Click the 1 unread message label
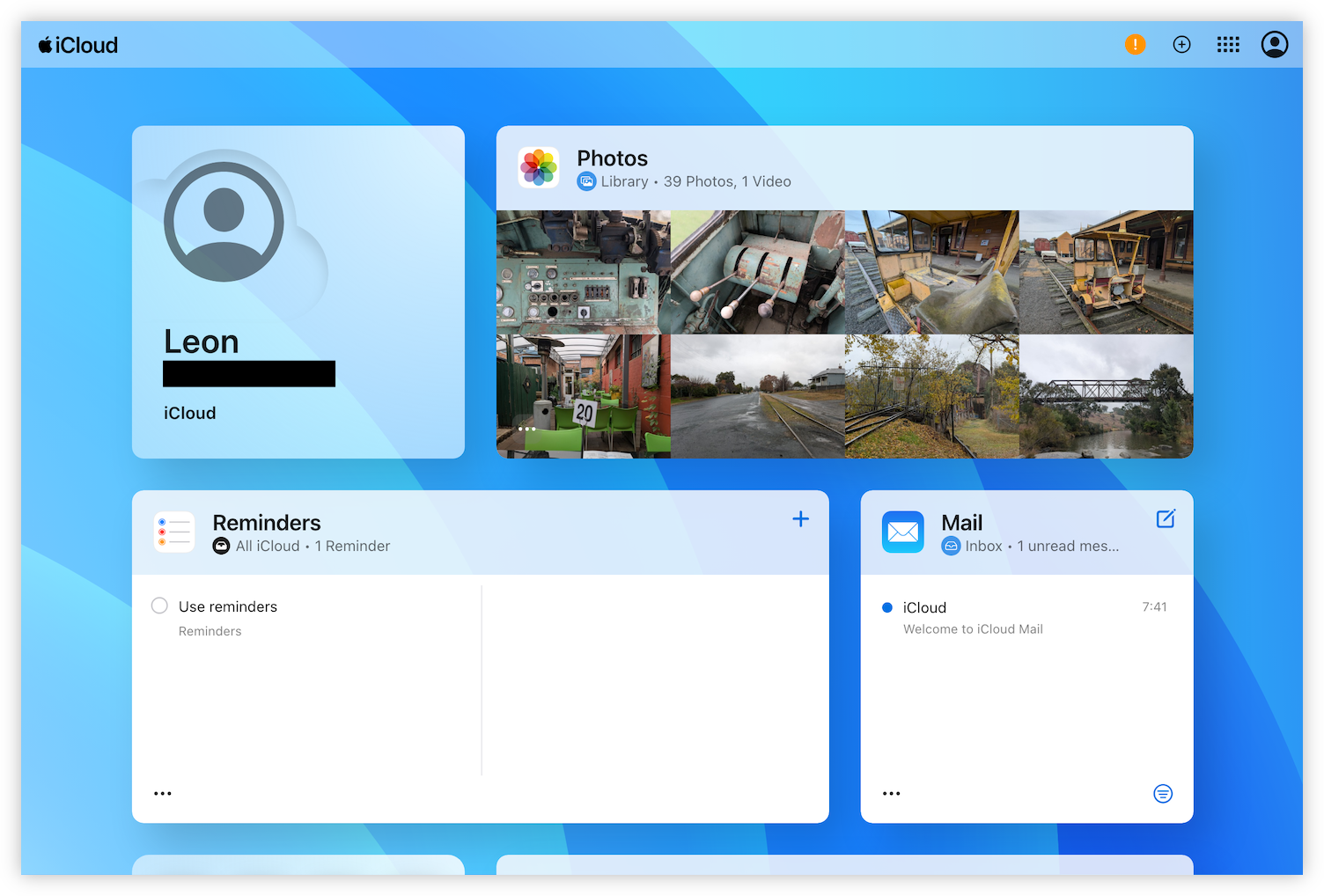The height and width of the screenshot is (896, 1324). click(1068, 546)
